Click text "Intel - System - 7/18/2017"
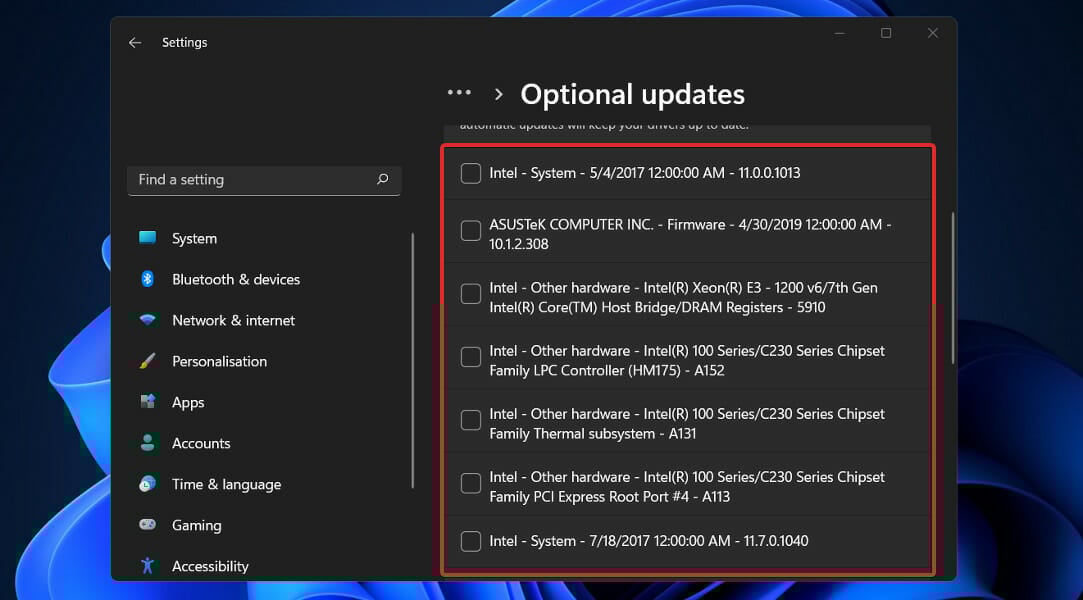1083x600 pixels. pos(569,541)
